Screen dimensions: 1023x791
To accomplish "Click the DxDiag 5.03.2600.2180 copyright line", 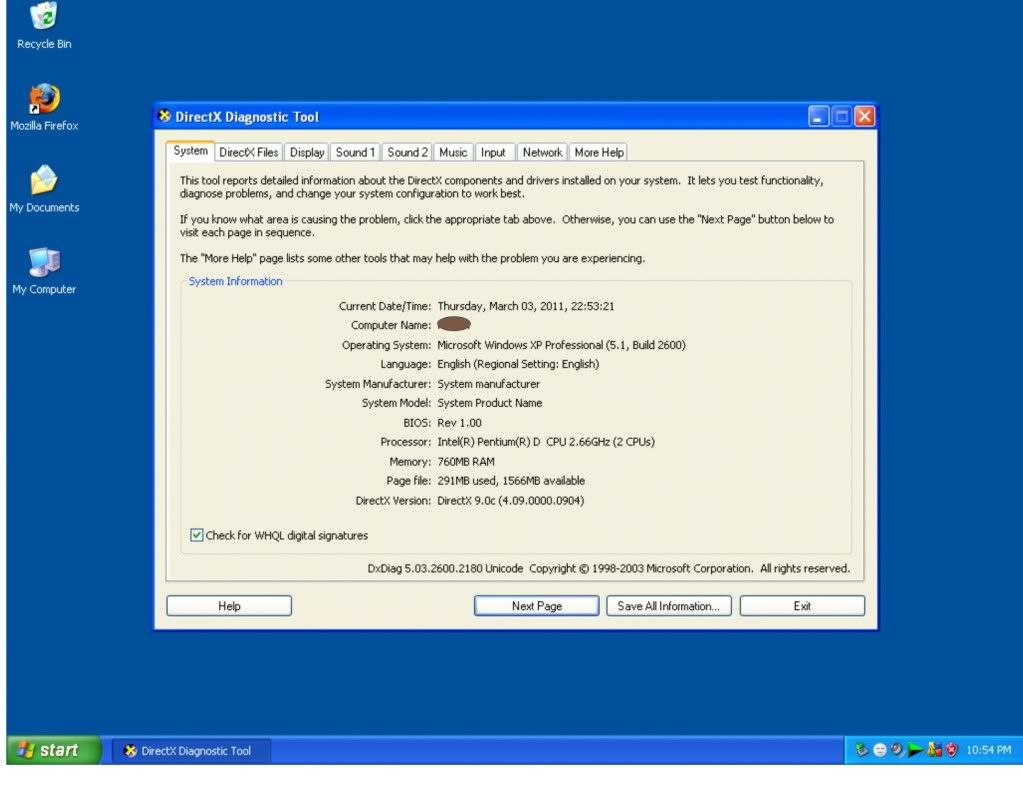I will (x=609, y=568).
